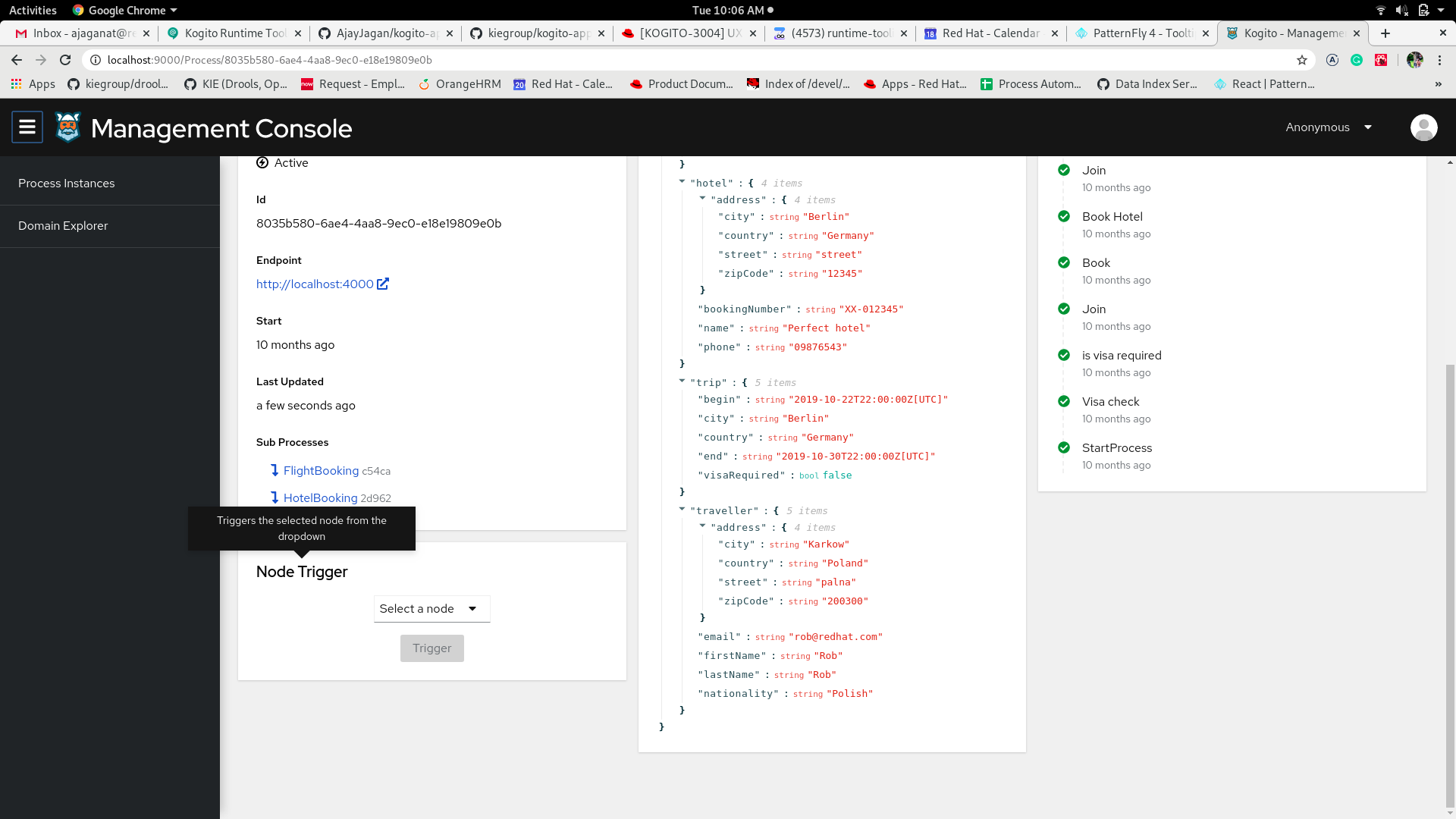
Task: Open the FlightBooking sub process link
Action: tap(321, 471)
